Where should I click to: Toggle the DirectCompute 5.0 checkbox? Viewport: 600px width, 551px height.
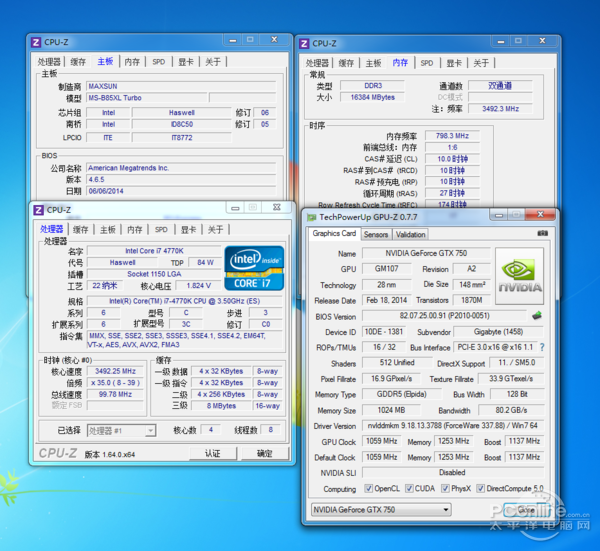point(481,488)
